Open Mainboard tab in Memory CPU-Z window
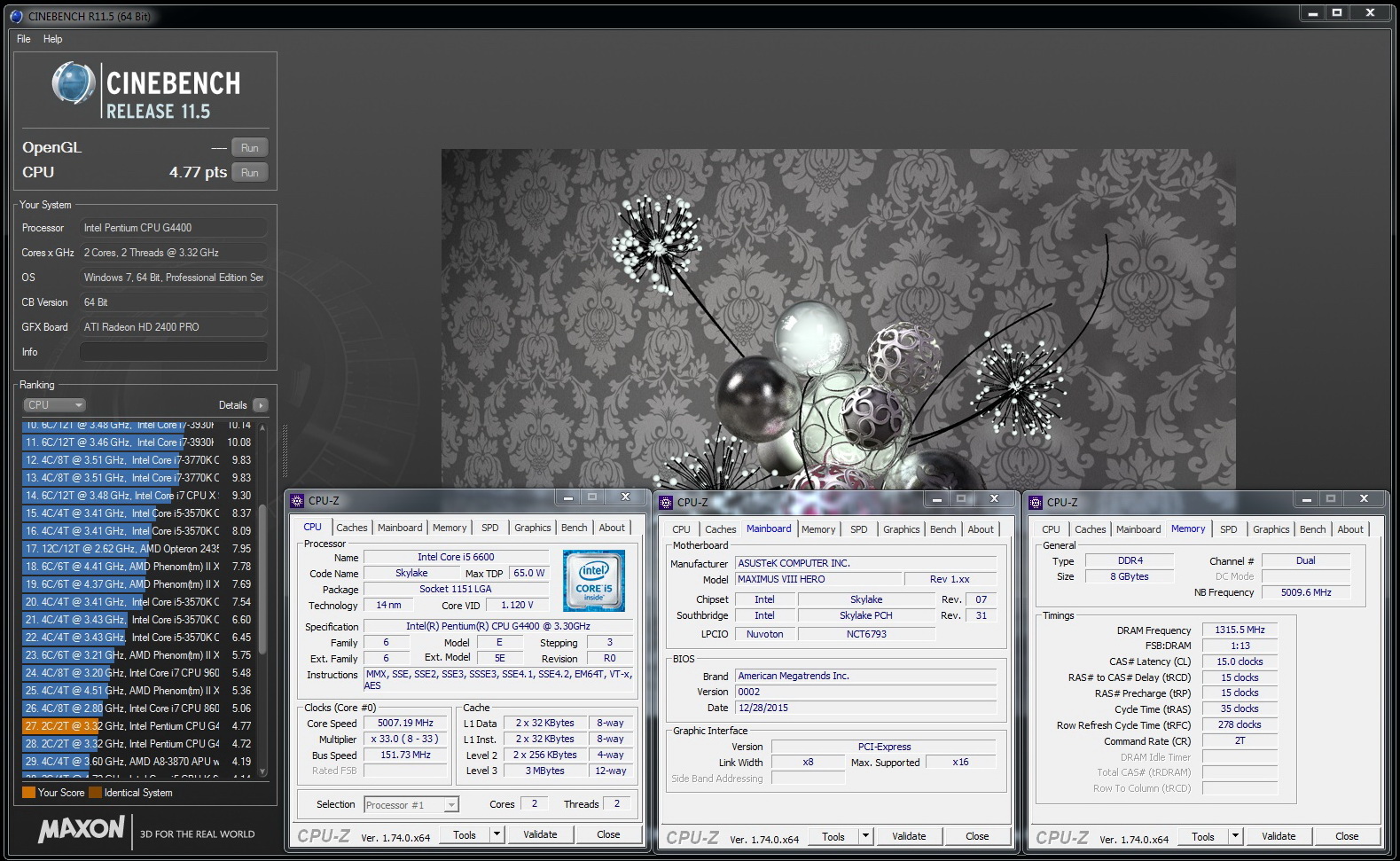The height and width of the screenshot is (861, 1400). 1138,529
